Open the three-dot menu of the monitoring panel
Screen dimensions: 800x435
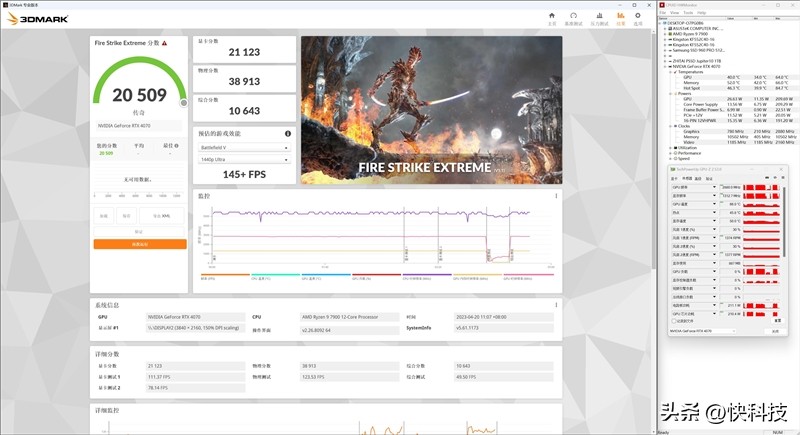pyautogui.click(x=556, y=196)
